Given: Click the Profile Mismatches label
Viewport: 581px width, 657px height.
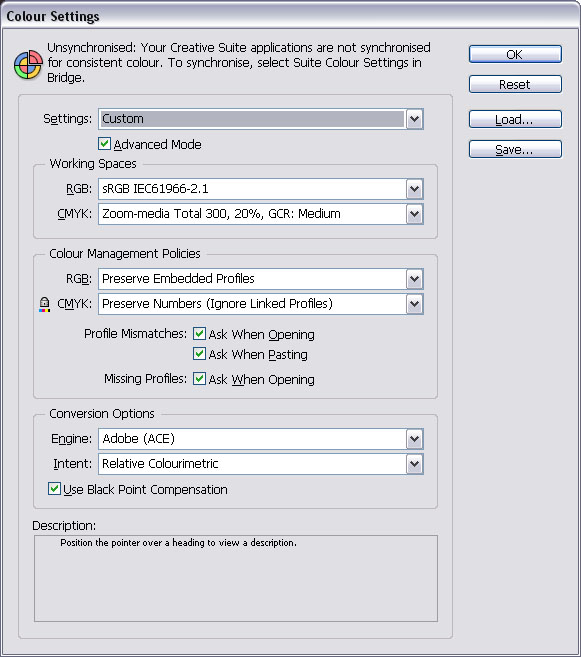Looking at the screenshot, I should point(135,334).
